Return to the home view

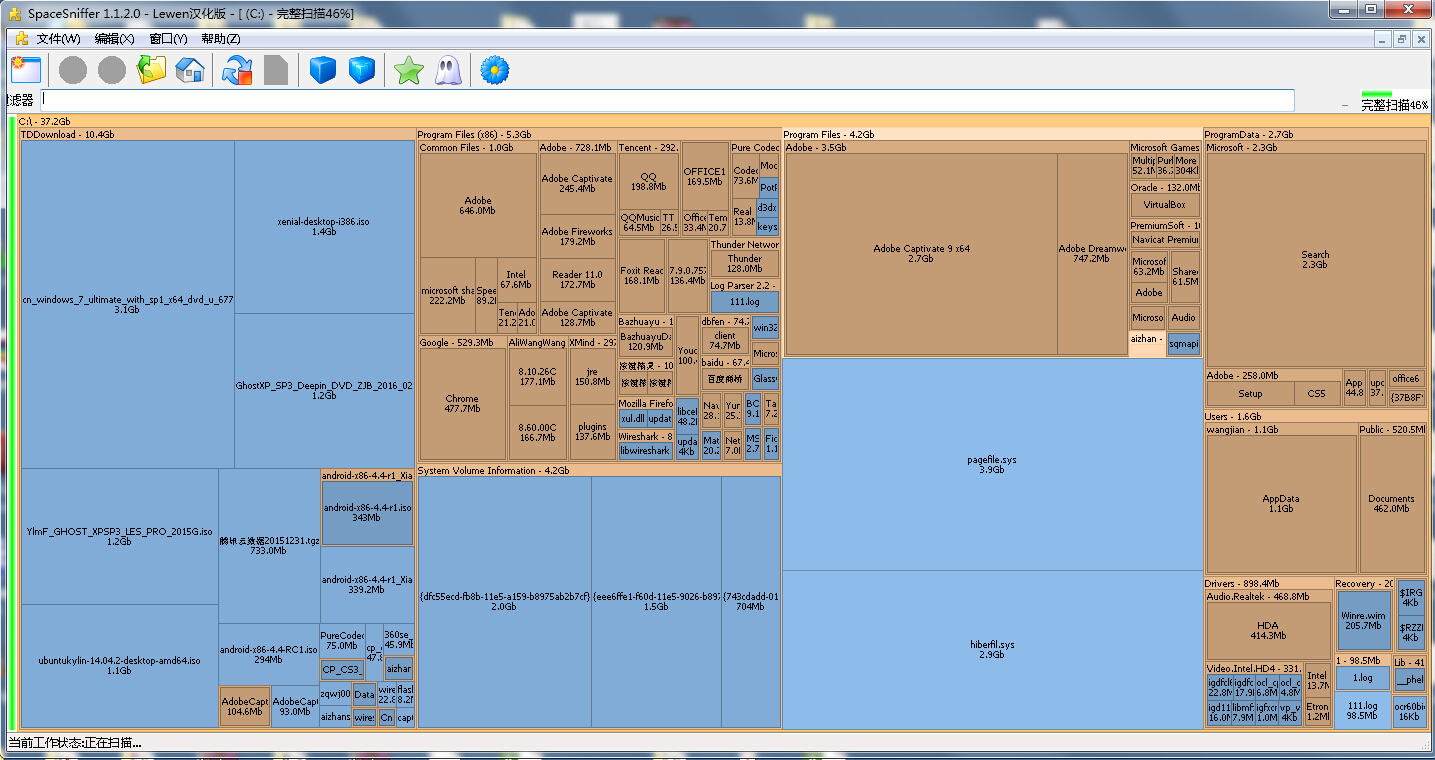[x=190, y=70]
